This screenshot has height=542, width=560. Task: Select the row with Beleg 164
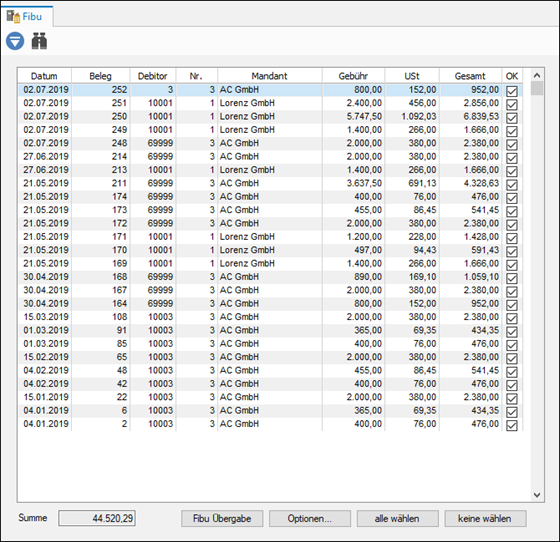click(x=270, y=303)
